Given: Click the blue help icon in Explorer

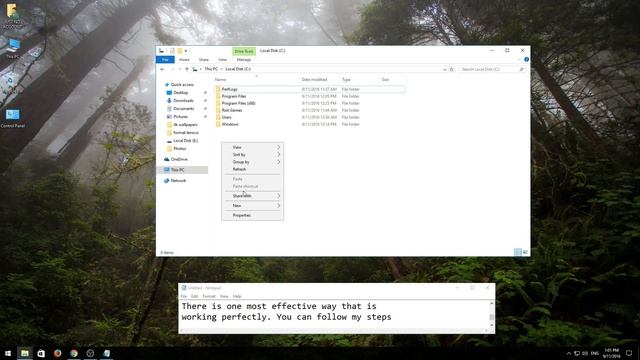Looking at the screenshot, I should click(526, 60).
